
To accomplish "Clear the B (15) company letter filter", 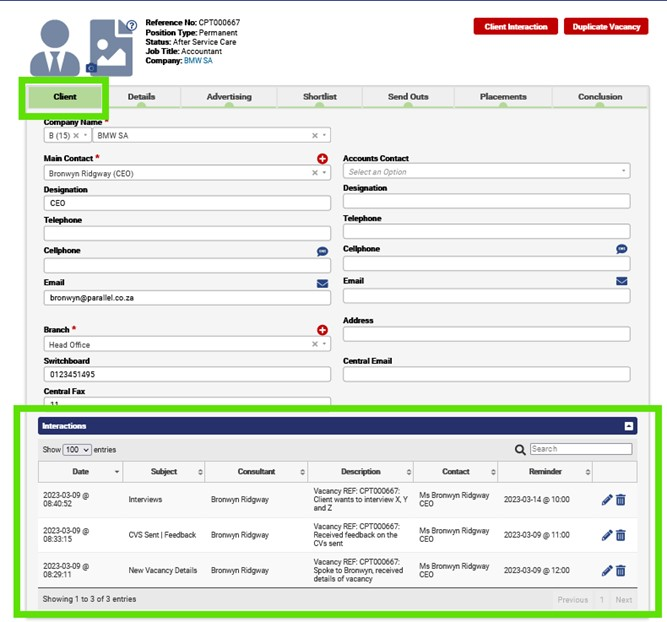I will 76,136.
